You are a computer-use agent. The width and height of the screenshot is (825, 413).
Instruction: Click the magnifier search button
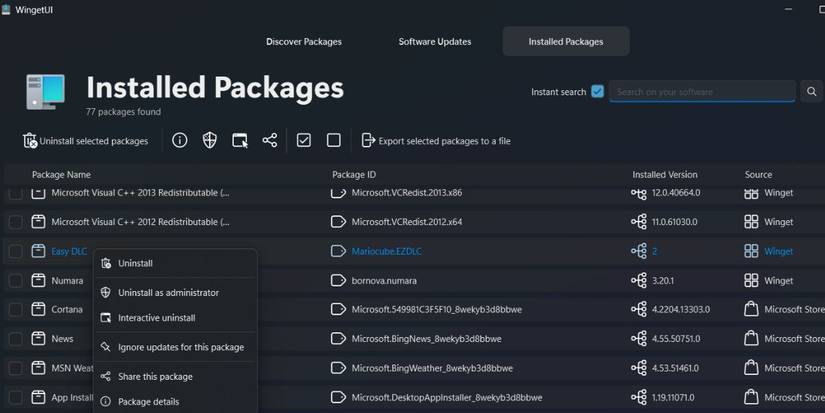[812, 92]
